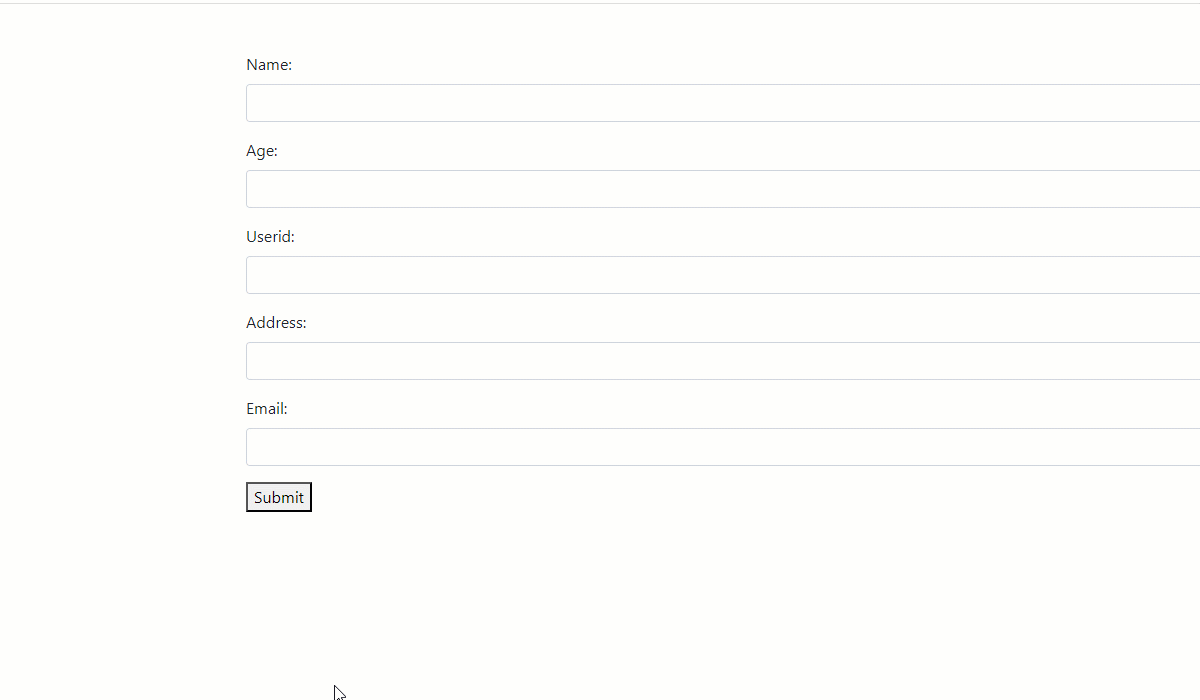Place cursor in Email field
This screenshot has height=700, width=1200.
(x=723, y=447)
